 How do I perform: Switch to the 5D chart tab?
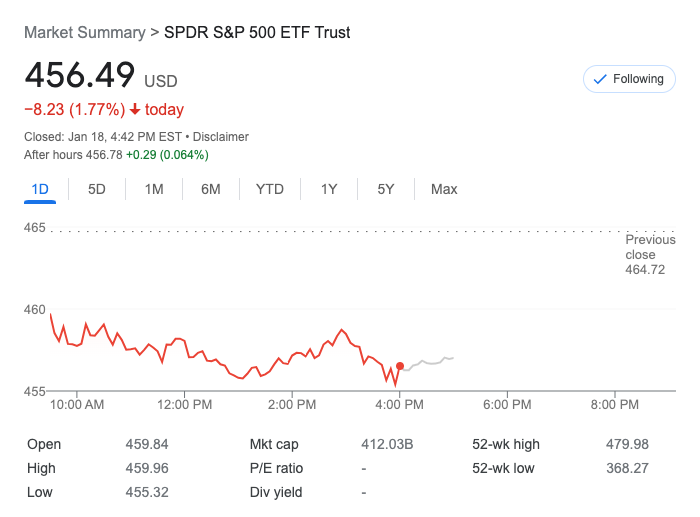(x=97, y=189)
